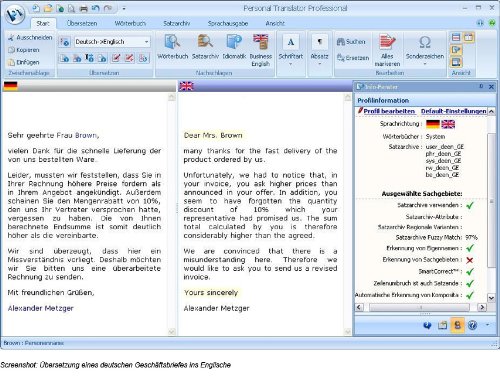Image resolution: width=500 pixels, height=379 pixels.
Task: Click Ausschneiden in the clipboard group
Action: (x=30, y=37)
